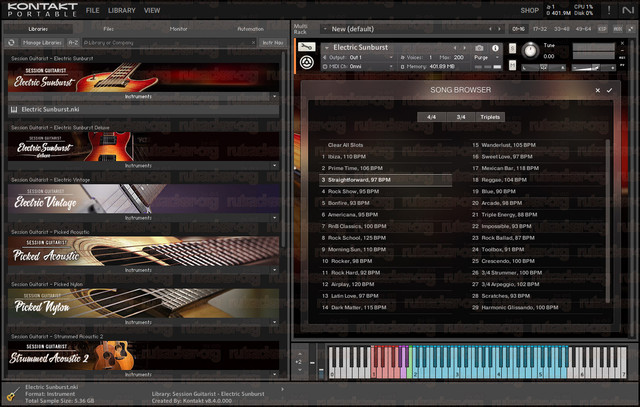The height and width of the screenshot is (407, 640).
Task: Open the SHOP link
Action: tap(529, 11)
